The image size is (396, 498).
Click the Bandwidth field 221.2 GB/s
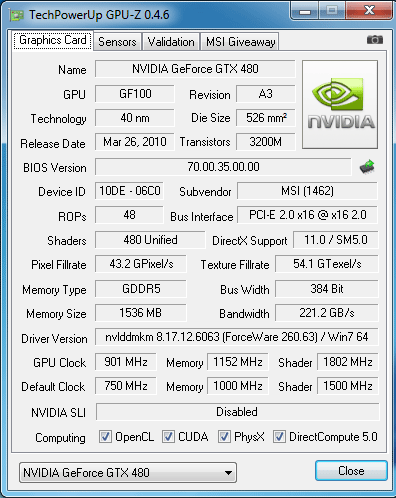pos(327,313)
